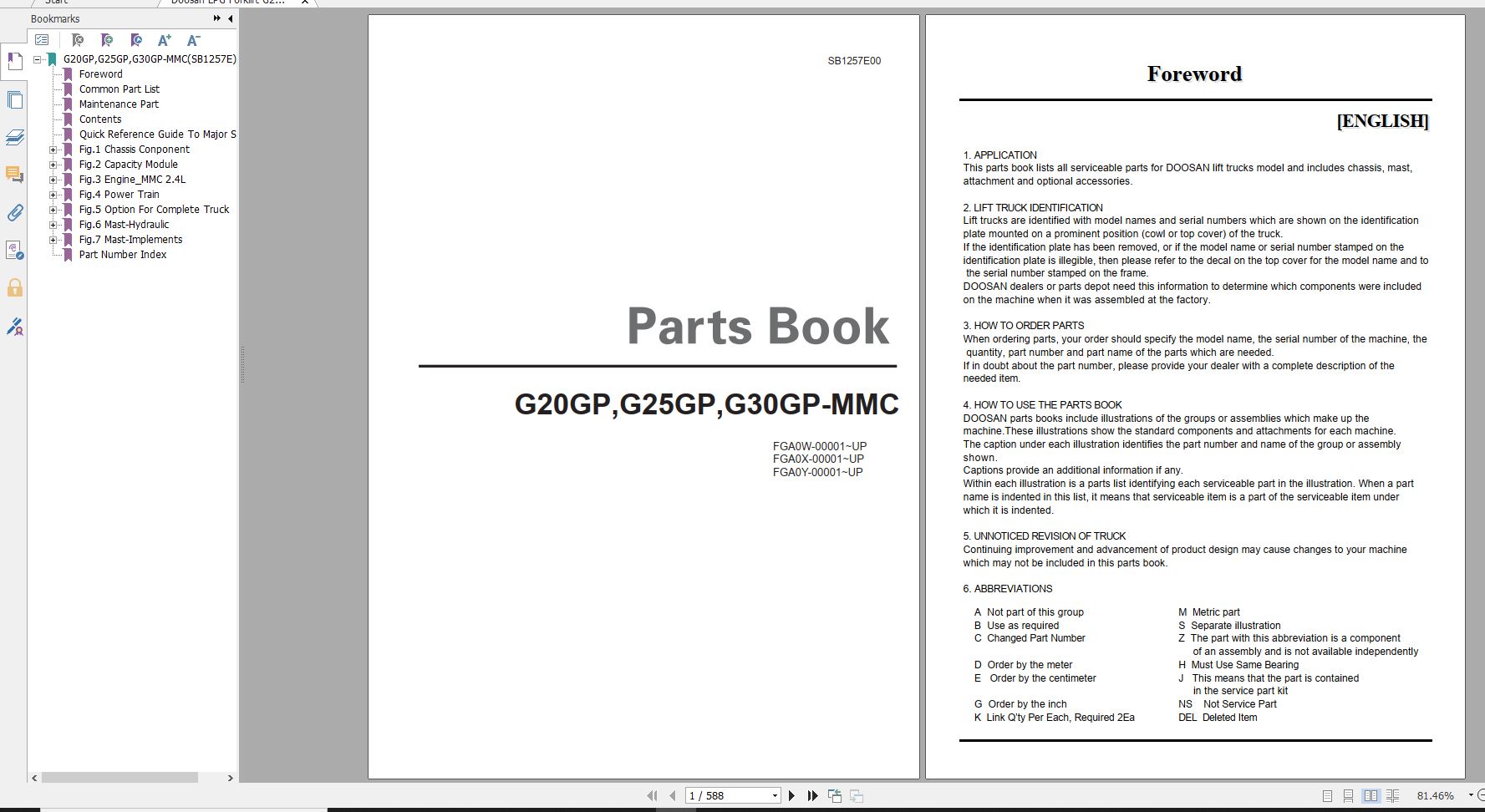Open the Page Thumbnails panel
Image resolution: width=1485 pixels, height=812 pixels.
(x=14, y=99)
